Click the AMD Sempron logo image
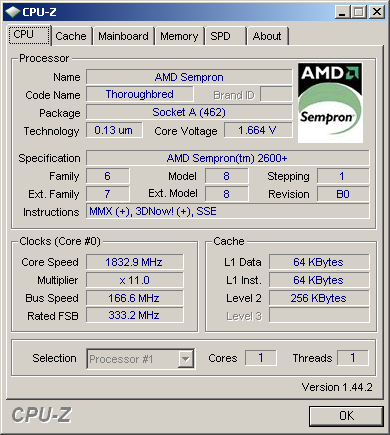Viewport: 390px width, 435px height. tap(330, 103)
